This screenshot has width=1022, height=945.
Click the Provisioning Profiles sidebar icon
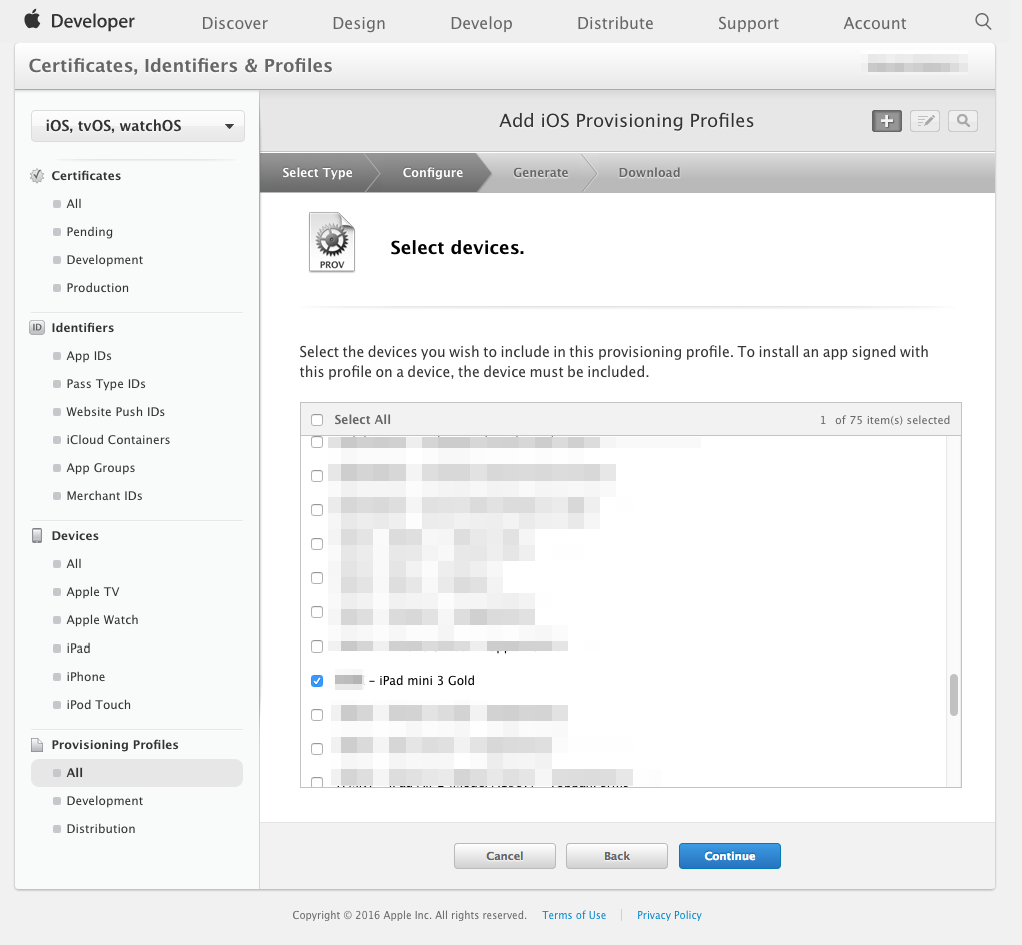(x=36, y=744)
